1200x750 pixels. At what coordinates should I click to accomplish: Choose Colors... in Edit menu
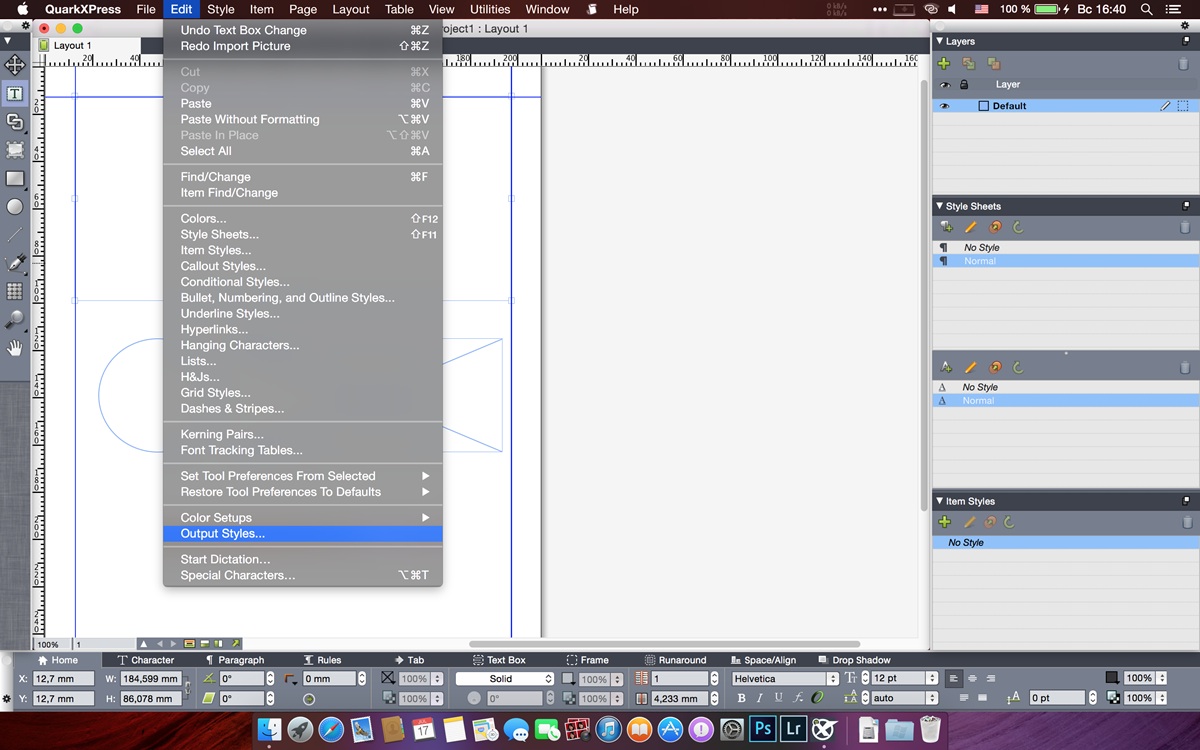pos(302,219)
